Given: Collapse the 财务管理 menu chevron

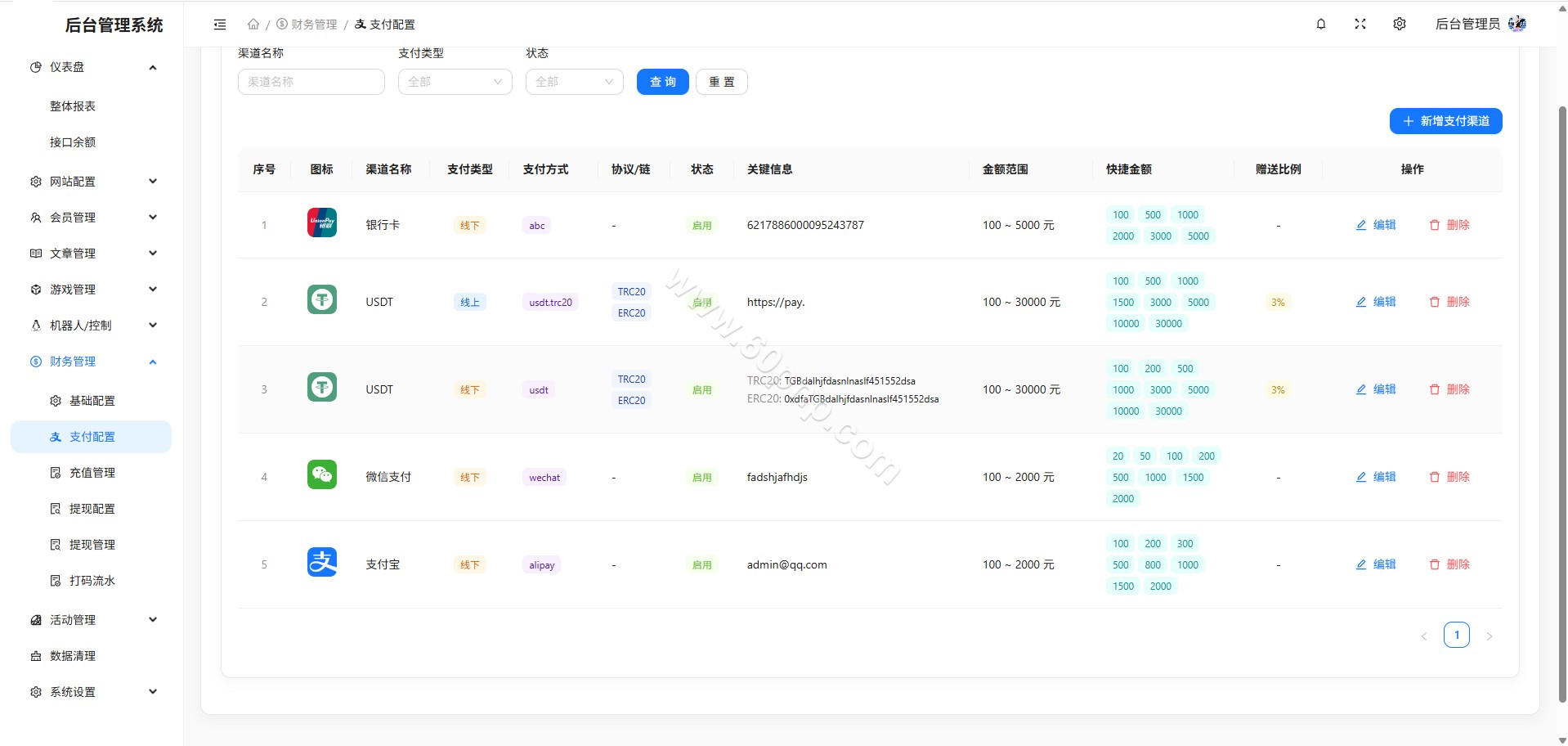Looking at the screenshot, I should coord(153,362).
